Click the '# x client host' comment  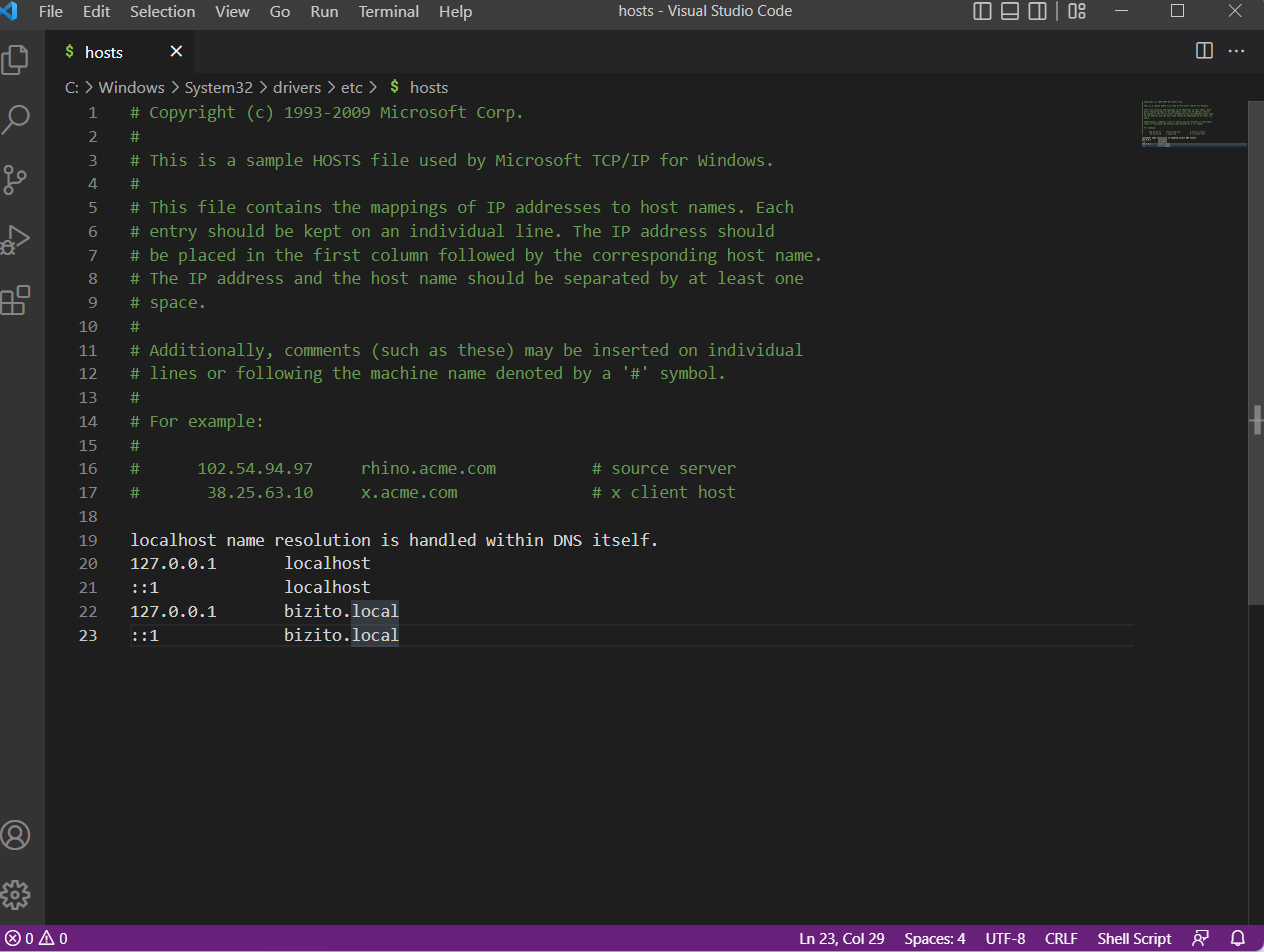(664, 492)
